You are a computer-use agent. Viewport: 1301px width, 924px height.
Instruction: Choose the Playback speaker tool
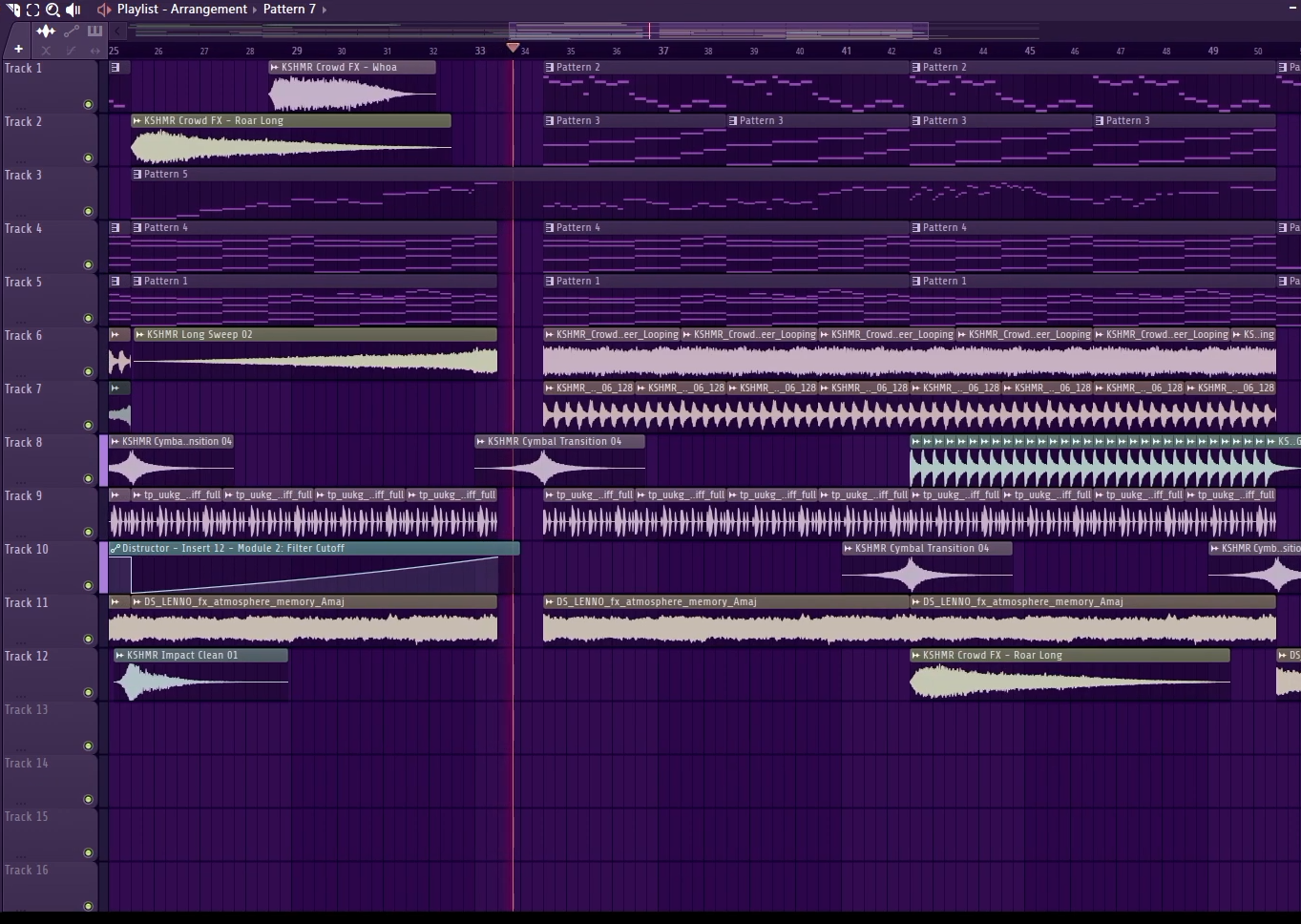click(73, 10)
